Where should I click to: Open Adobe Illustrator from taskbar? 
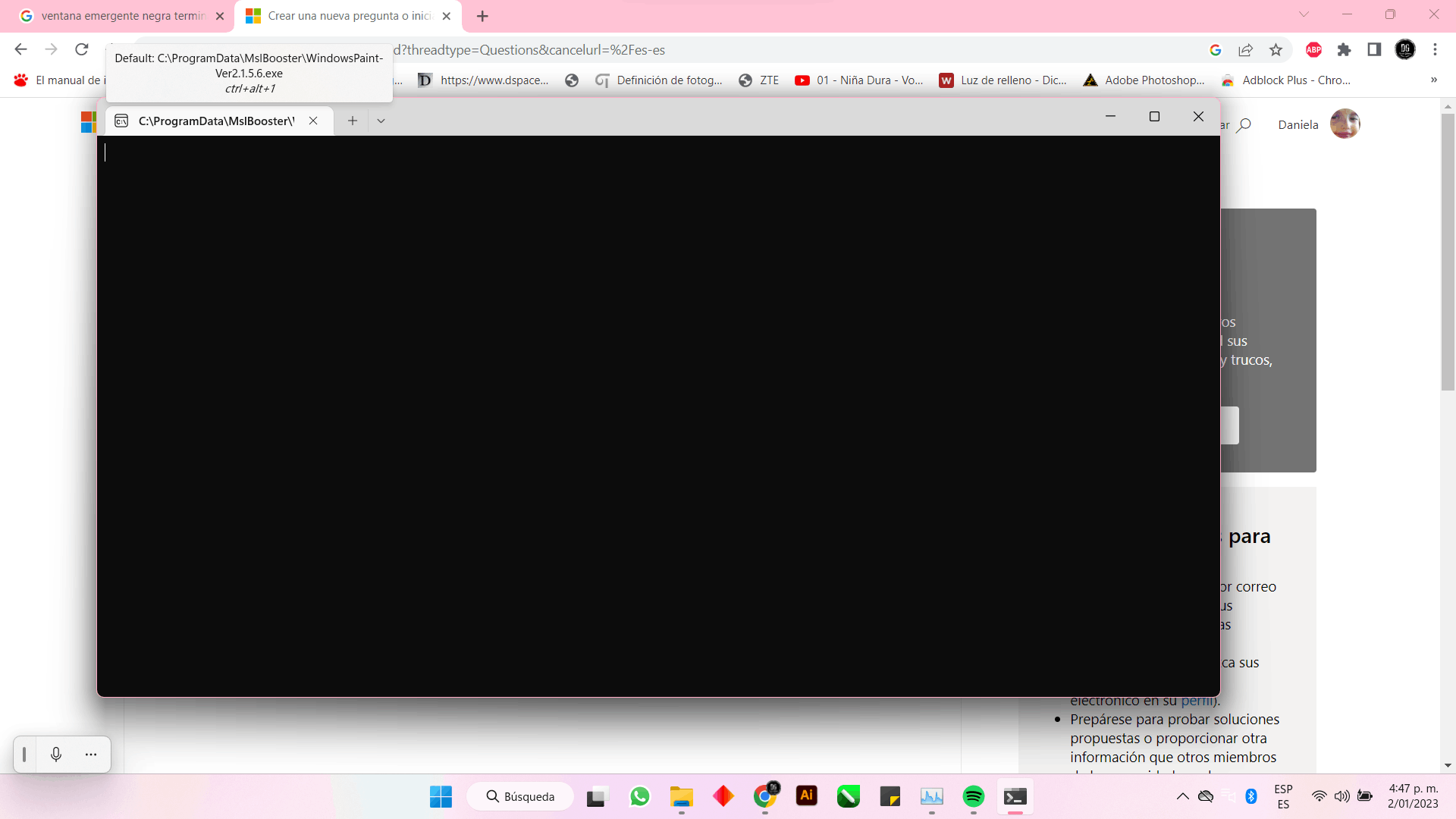tap(806, 796)
